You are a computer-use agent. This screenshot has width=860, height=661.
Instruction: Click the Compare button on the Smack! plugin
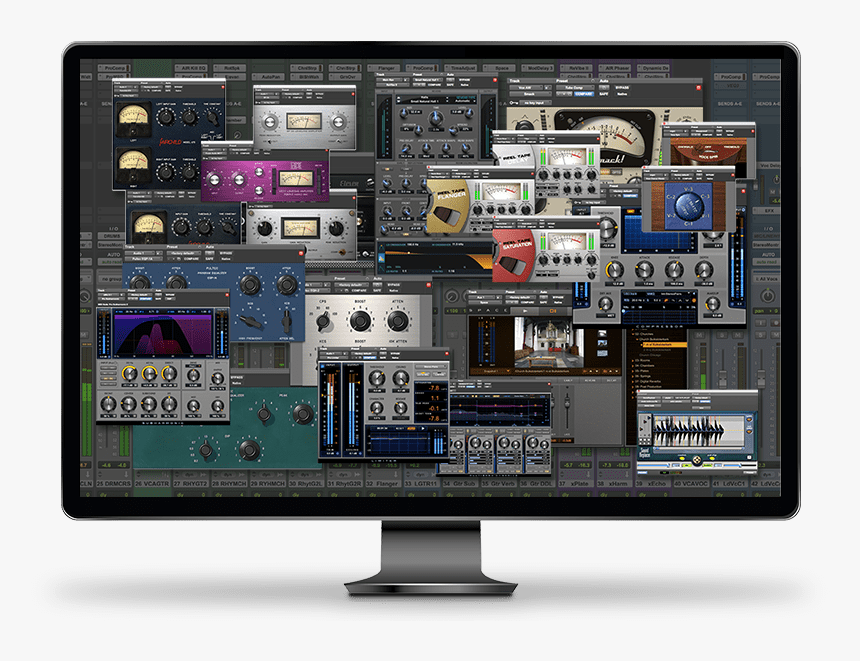(585, 94)
